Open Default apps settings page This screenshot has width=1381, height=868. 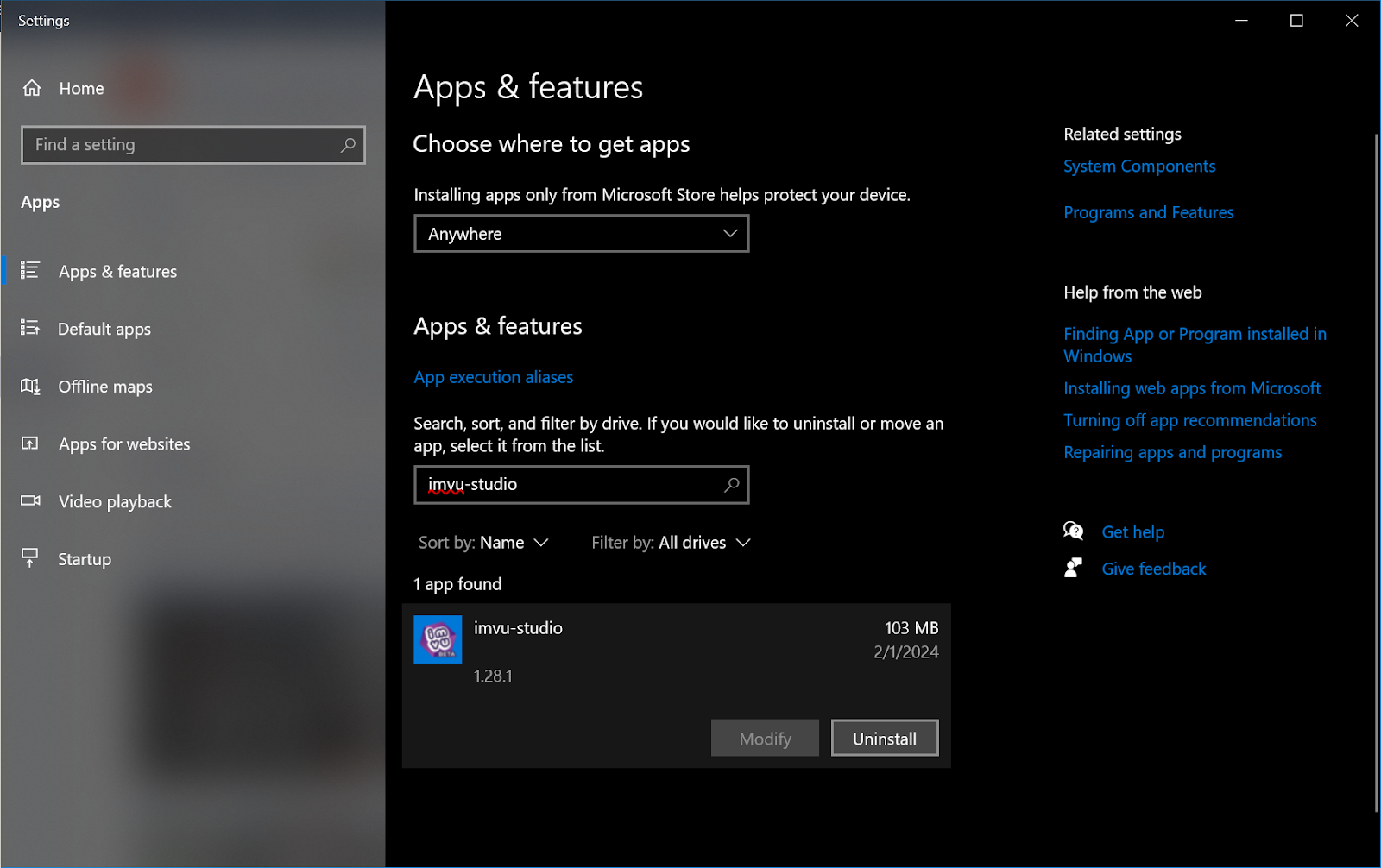193,329
